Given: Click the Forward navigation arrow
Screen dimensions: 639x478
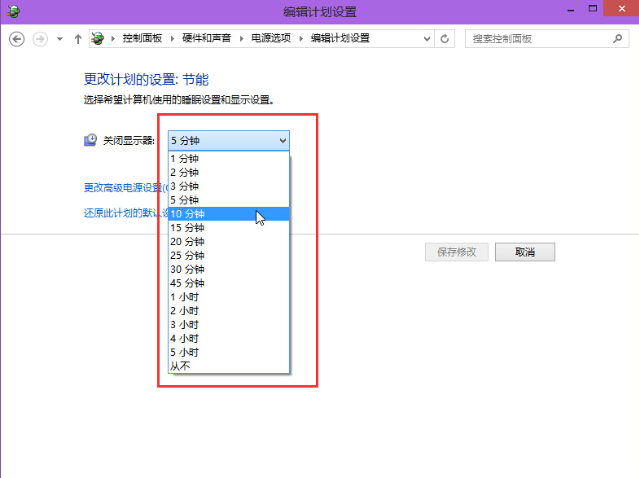Looking at the screenshot, I should click(40, 38).
